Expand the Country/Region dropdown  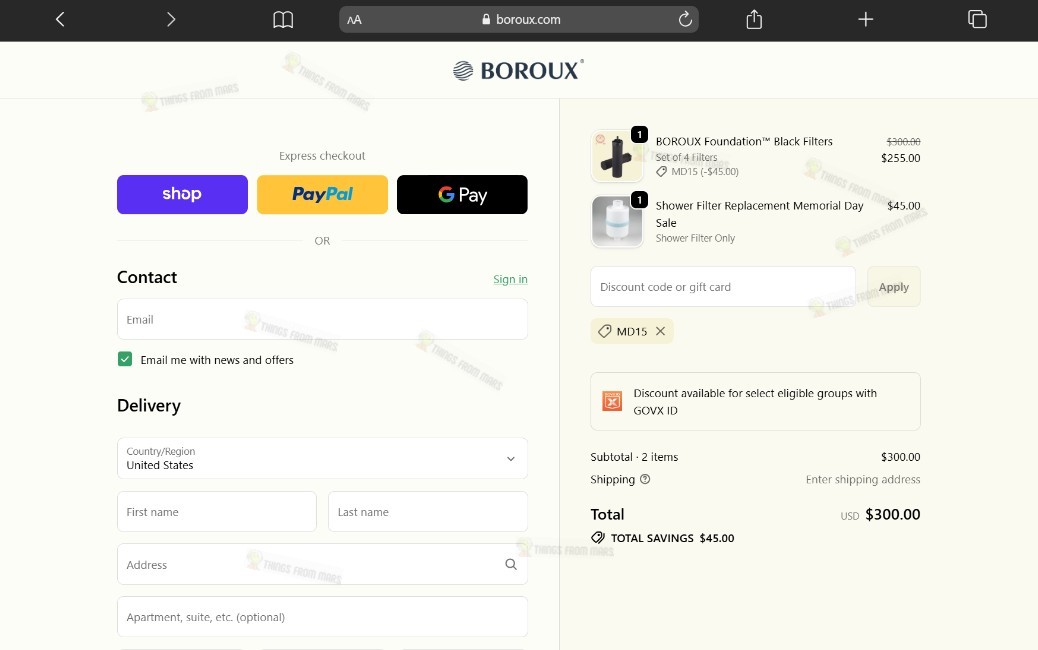322,458
